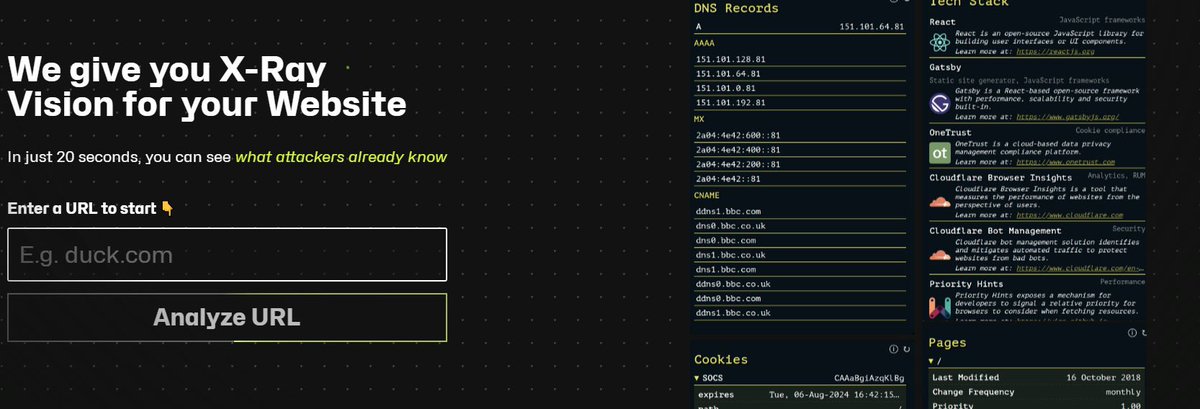The image size is (1200, 409).
Task: Click the Cookies panel heading
Action: tap(721, 359)
